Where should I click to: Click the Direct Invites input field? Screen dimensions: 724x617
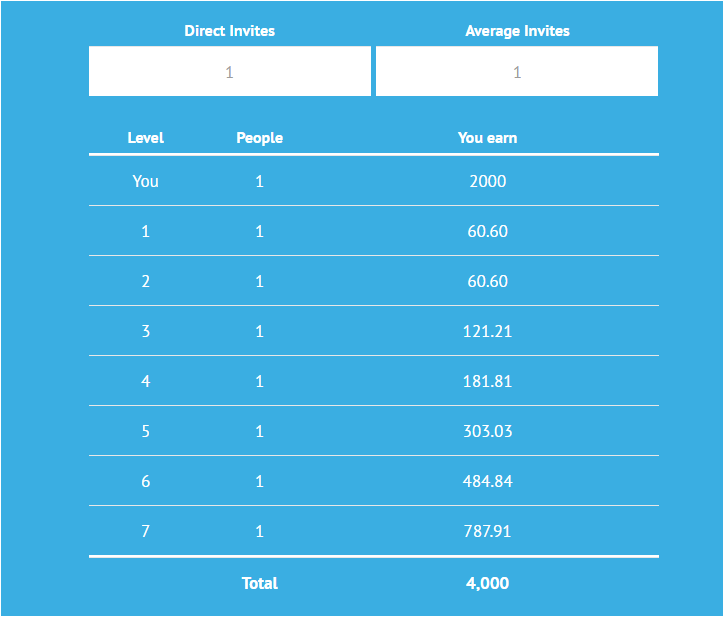click(229, 72)
